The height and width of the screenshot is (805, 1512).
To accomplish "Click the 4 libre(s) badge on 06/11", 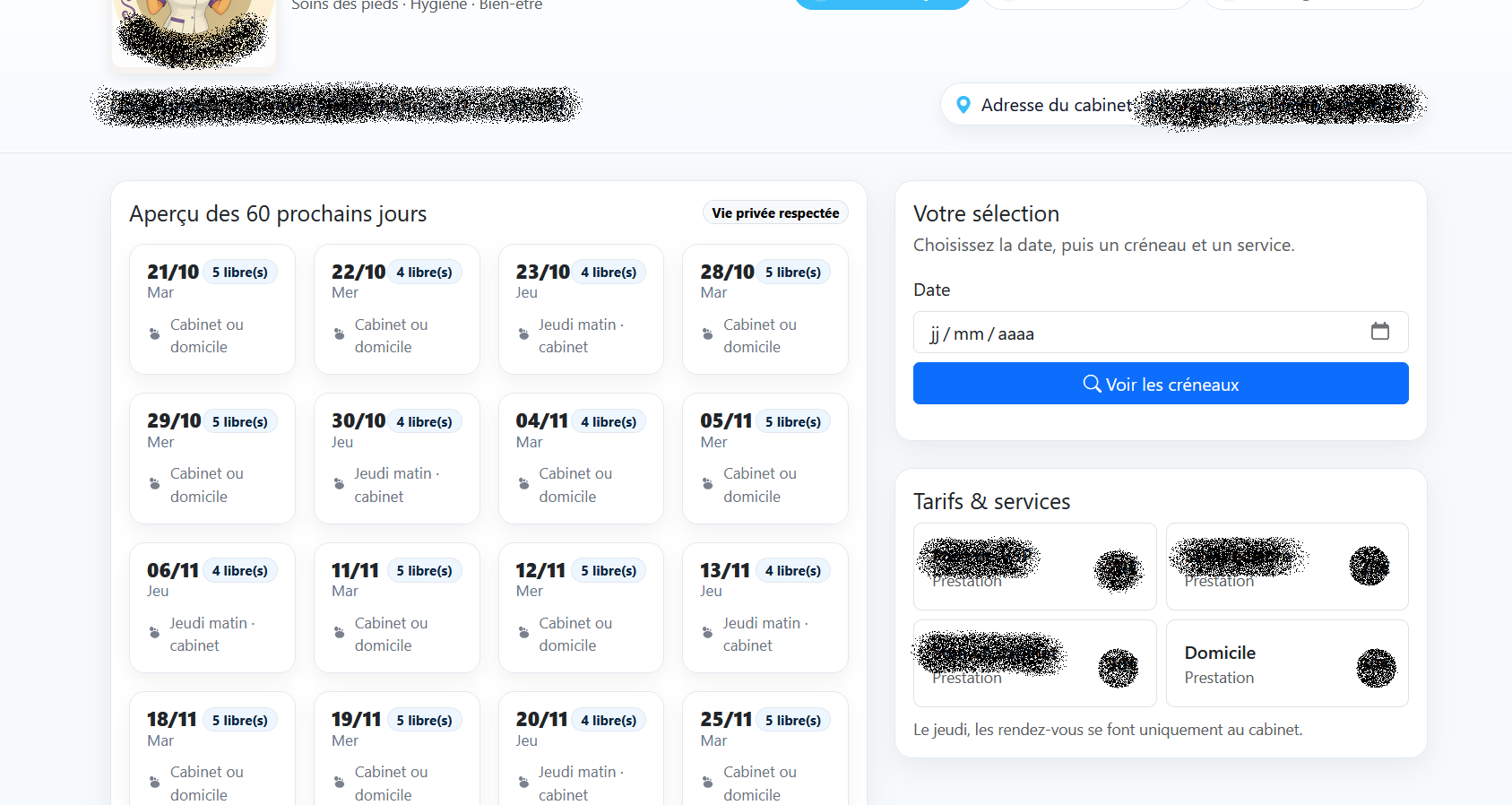I will [239, 571].
